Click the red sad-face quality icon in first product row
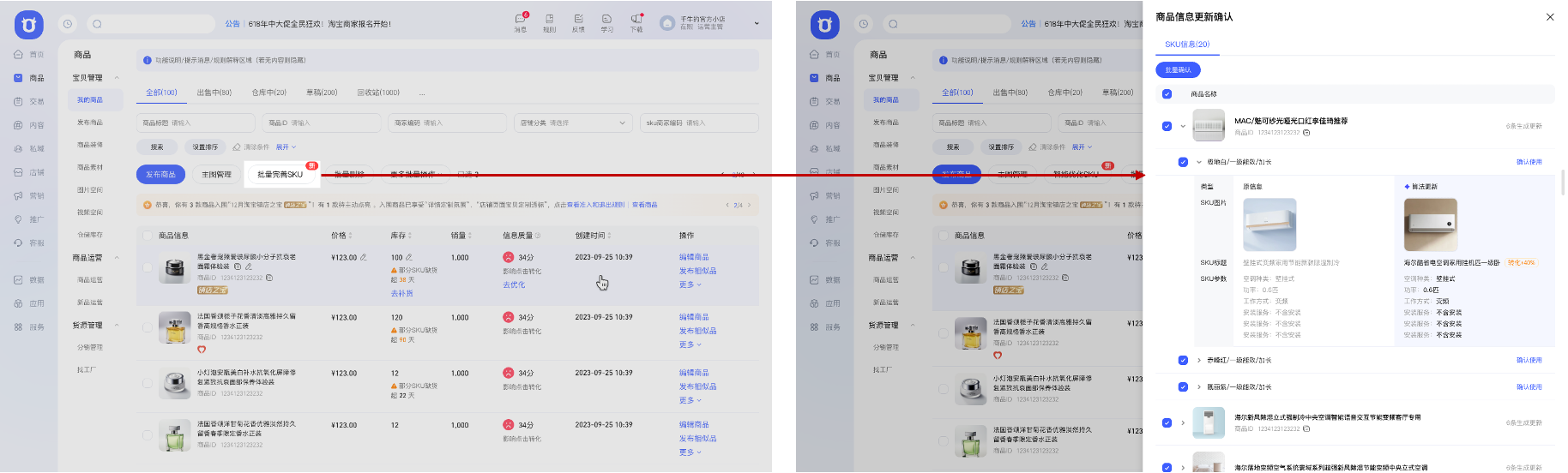The height and width of the screenshot is (473, 1568). point(508,257)
